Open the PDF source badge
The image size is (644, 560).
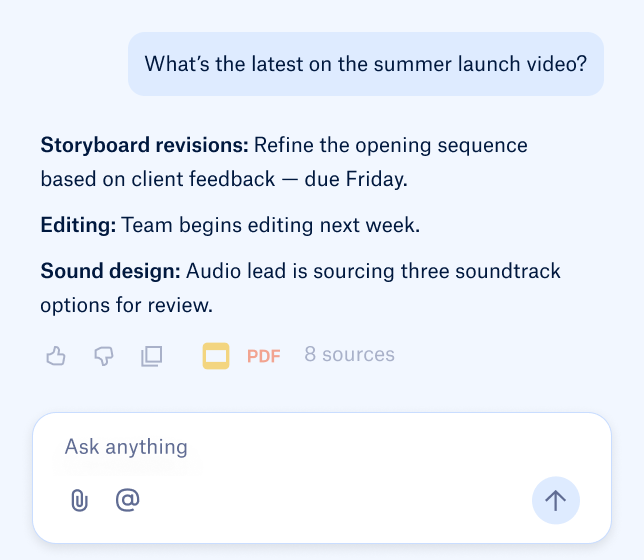tap(264, 355)
